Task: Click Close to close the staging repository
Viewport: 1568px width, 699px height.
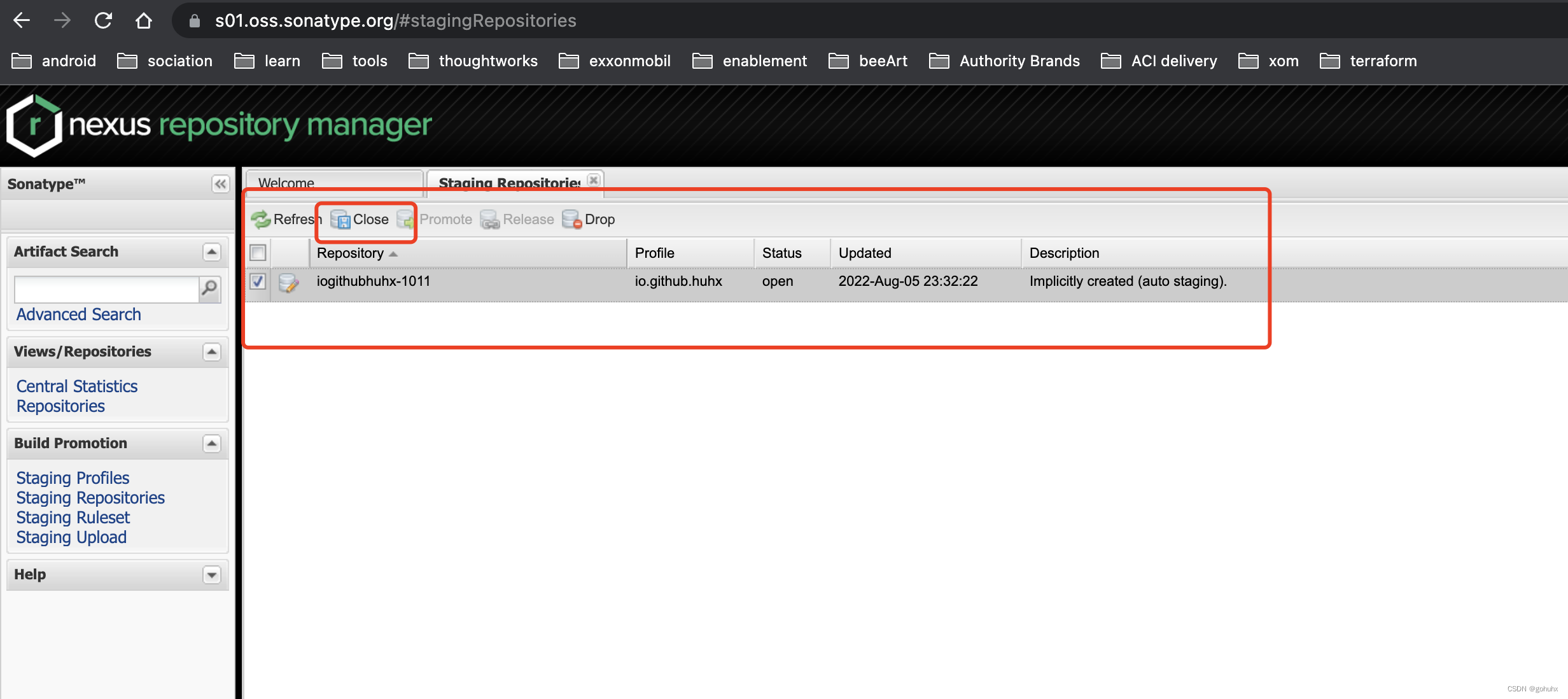Action: click(360, 220)
